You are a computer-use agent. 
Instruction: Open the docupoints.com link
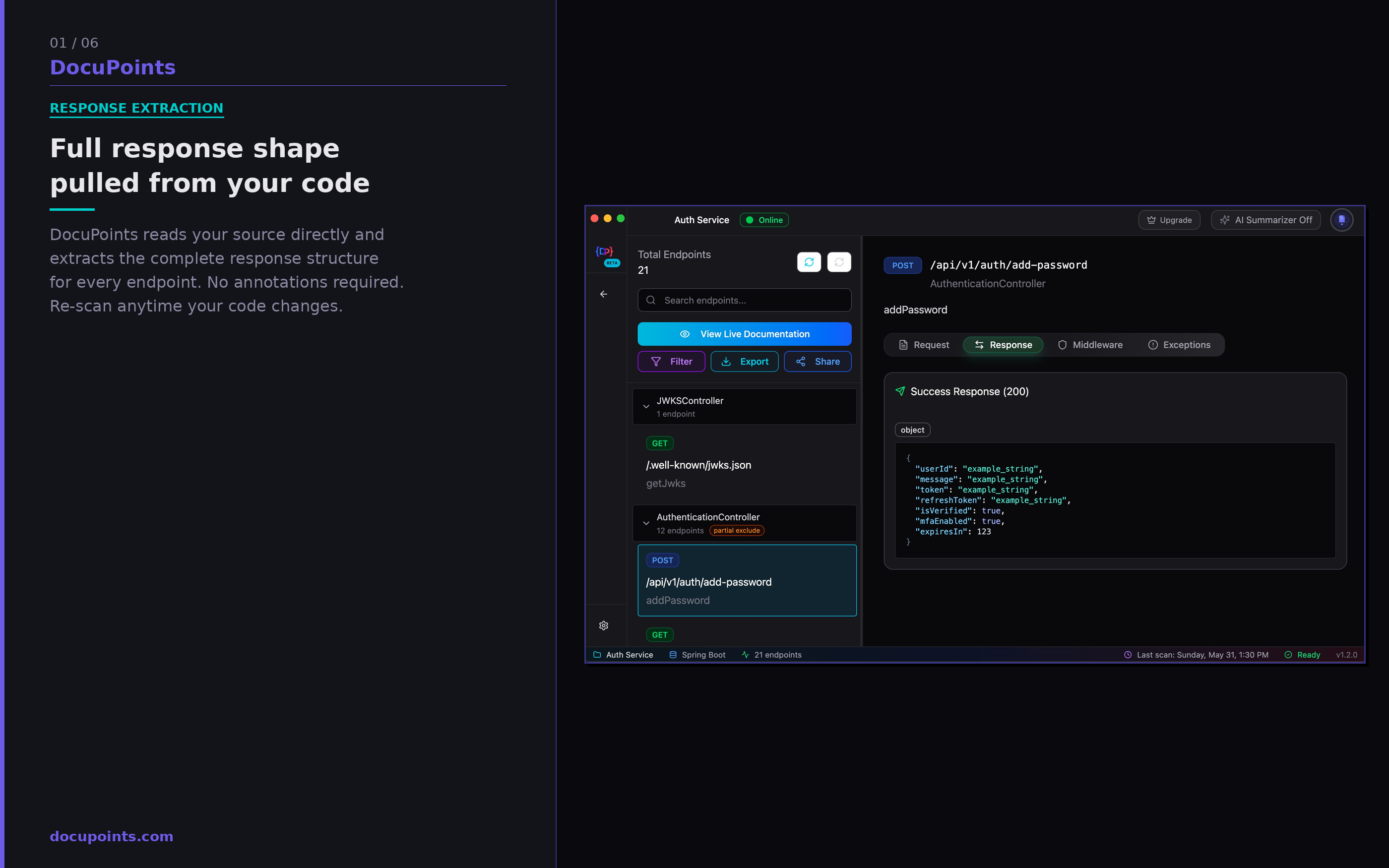111,836
